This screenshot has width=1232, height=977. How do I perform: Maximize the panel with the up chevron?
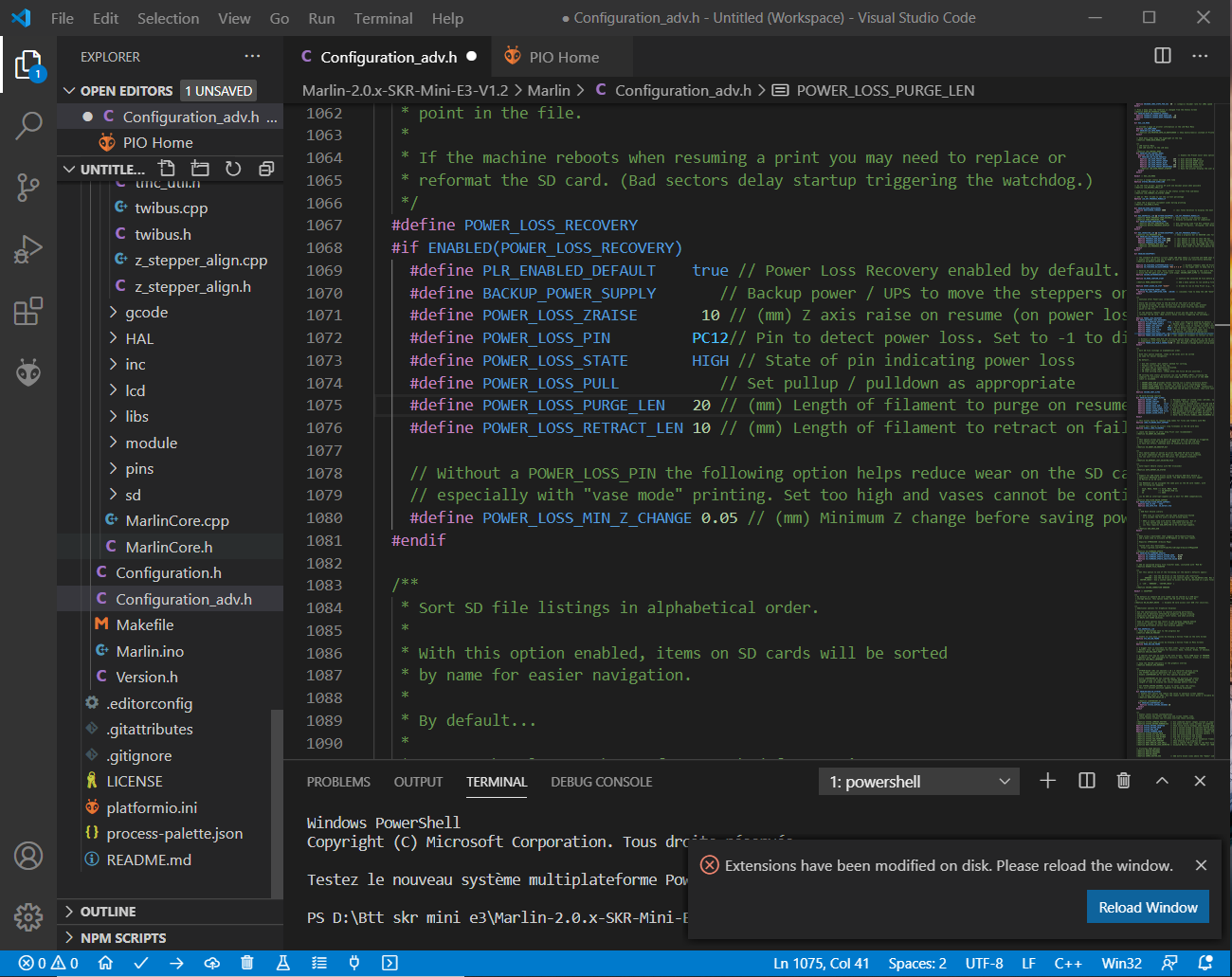[1162, 781]
